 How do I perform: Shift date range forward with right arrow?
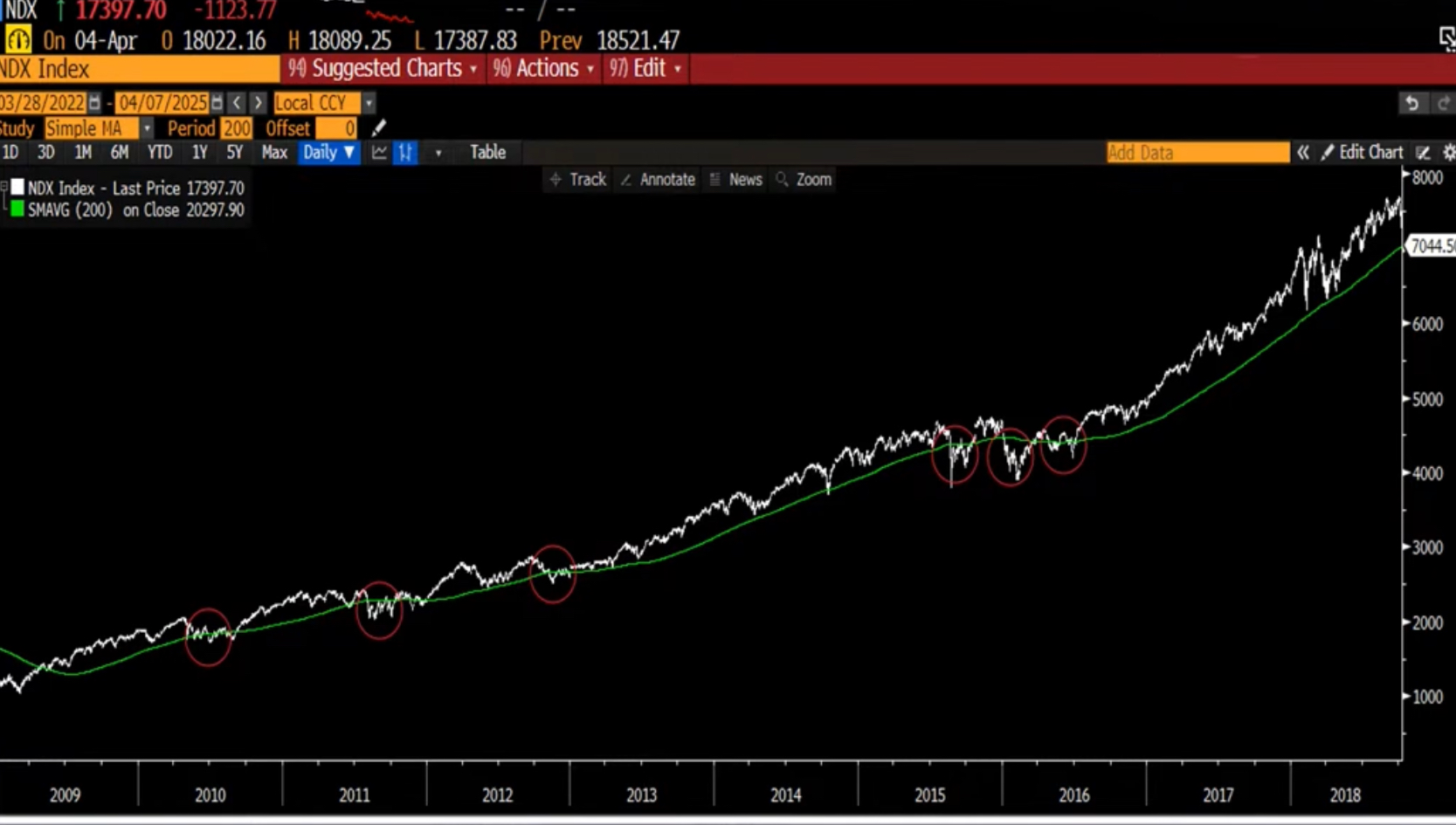tap(258, 103)
